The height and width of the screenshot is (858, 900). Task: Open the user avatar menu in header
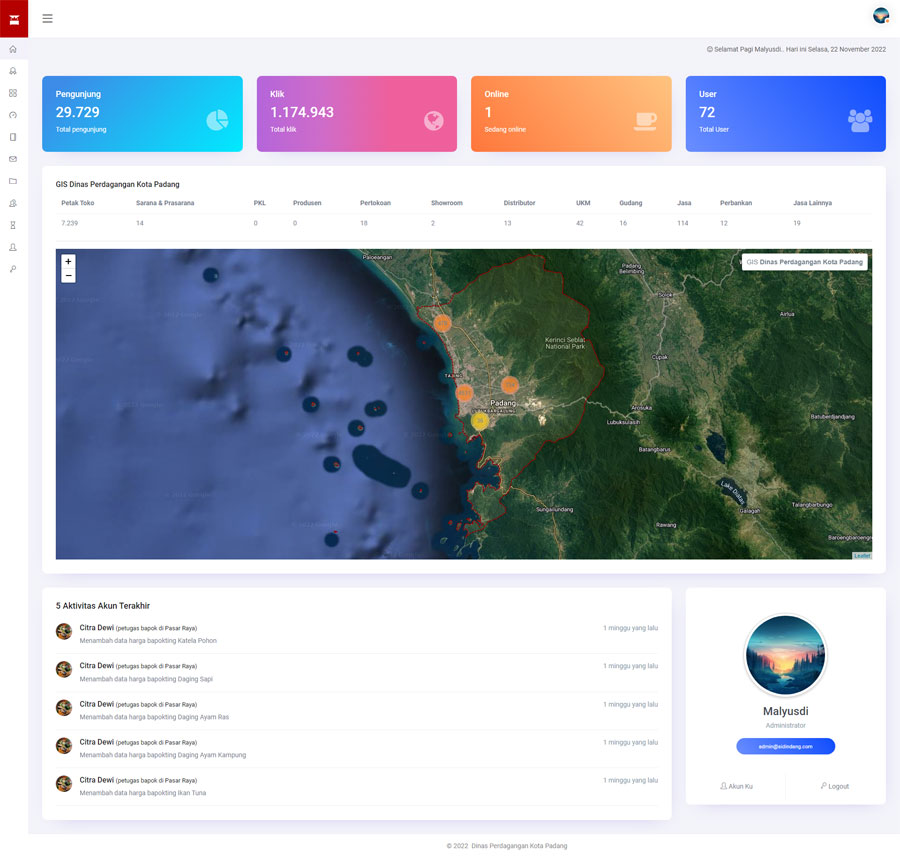click(x=880, y=16)
